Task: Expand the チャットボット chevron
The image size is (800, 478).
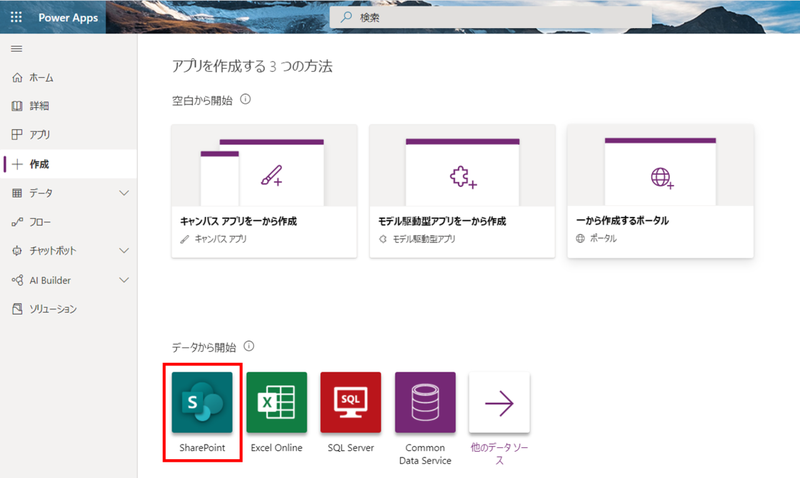Action: pos(124,251)
